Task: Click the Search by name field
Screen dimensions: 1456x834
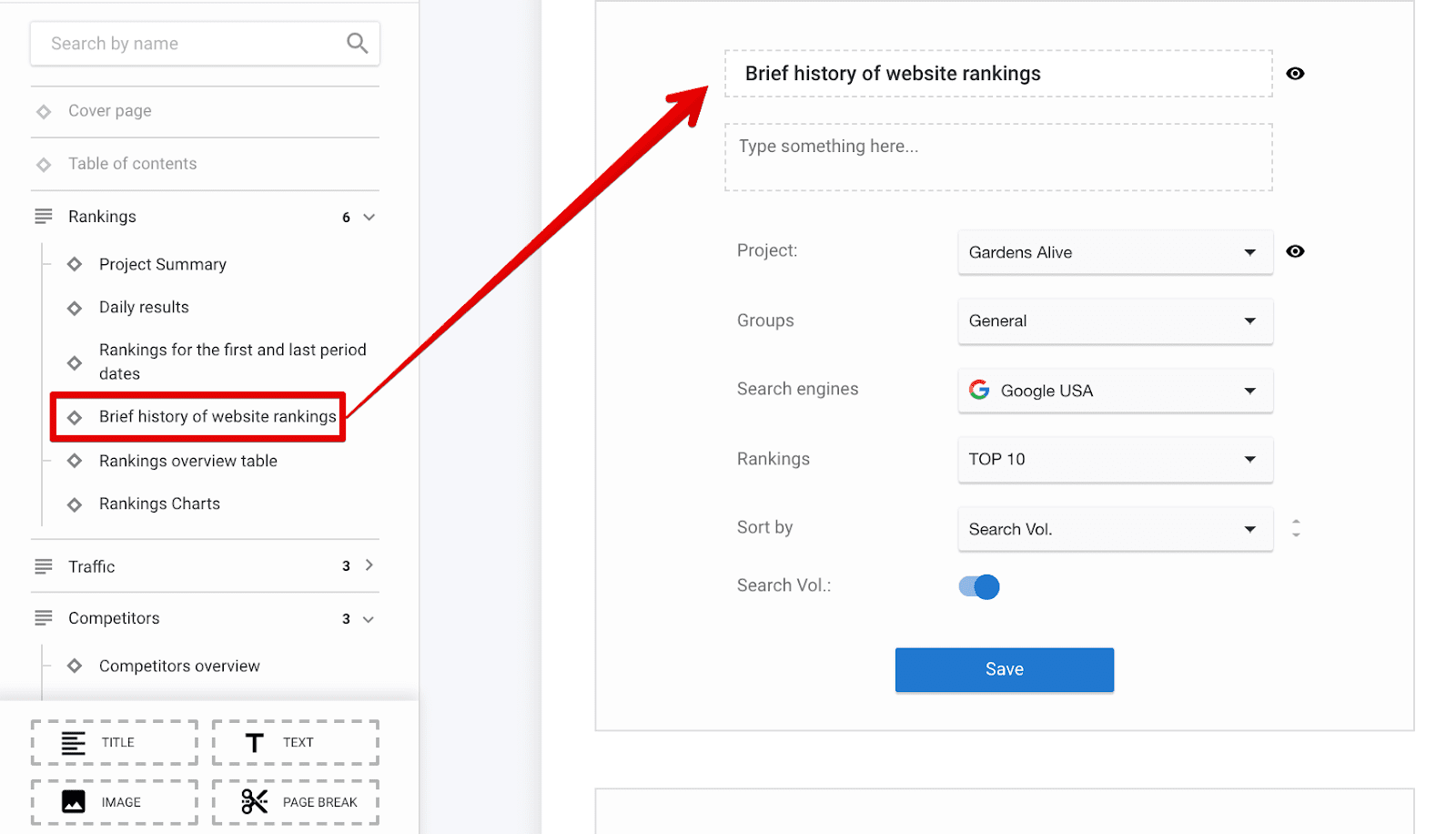Action: (x=205, y=44)
